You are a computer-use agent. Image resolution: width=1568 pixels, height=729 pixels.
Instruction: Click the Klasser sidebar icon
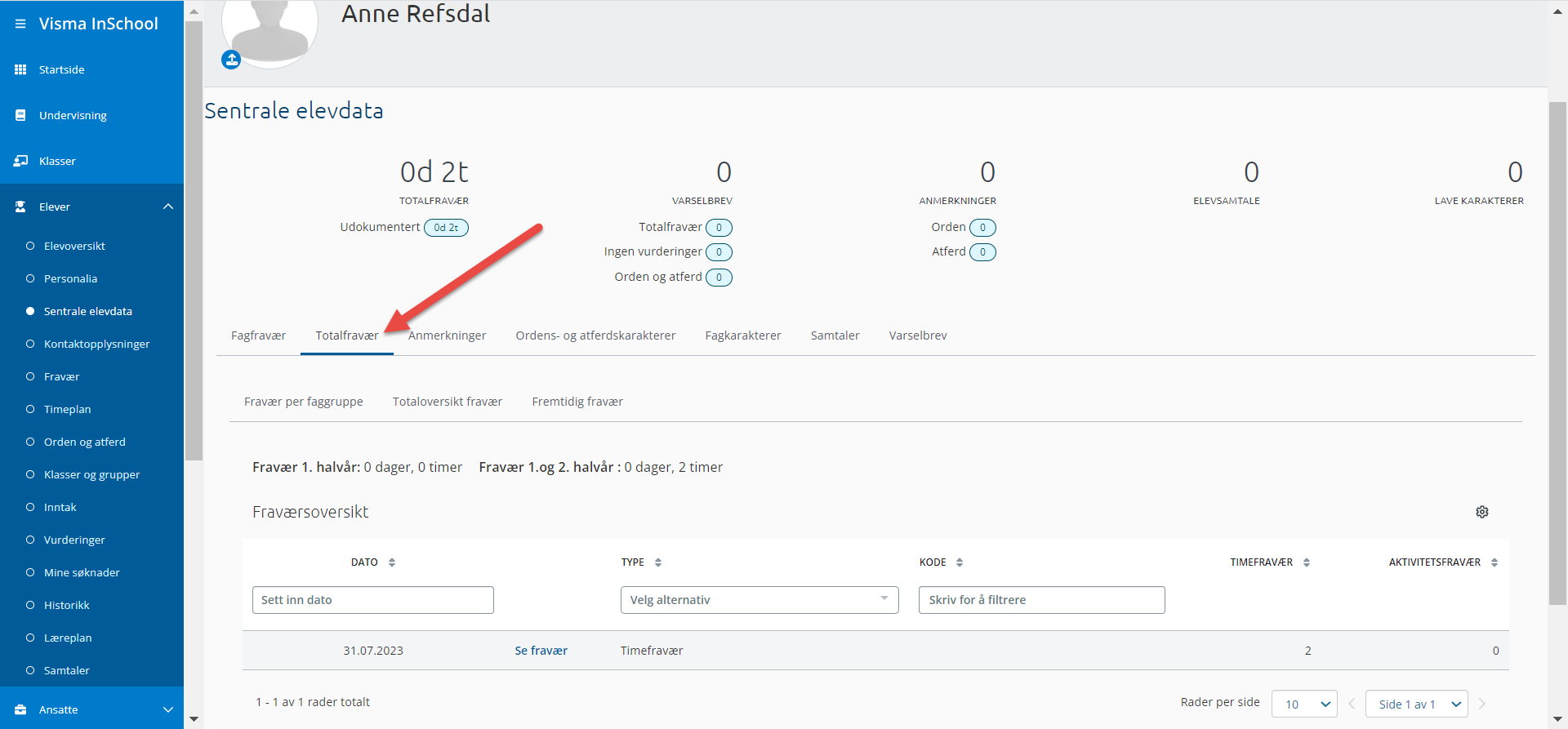[20, 161]
